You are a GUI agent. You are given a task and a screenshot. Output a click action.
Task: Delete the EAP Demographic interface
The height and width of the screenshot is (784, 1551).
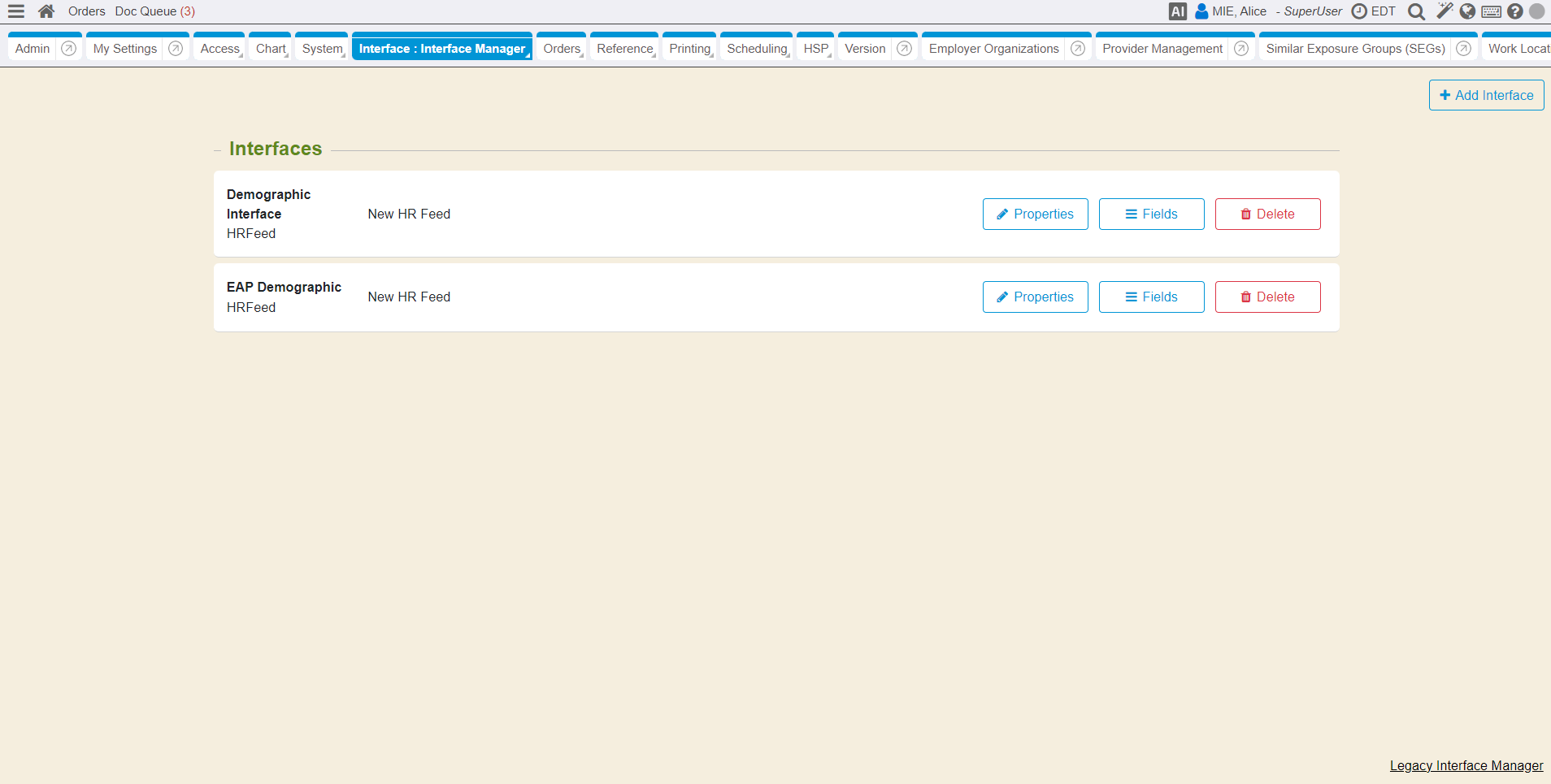(1267, 297)
